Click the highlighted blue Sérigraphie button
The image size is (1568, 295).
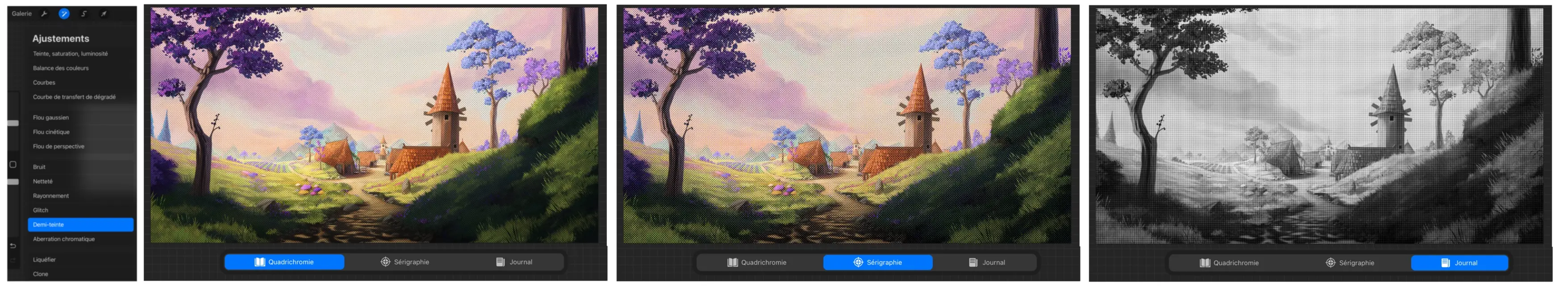tap(877, 262)
